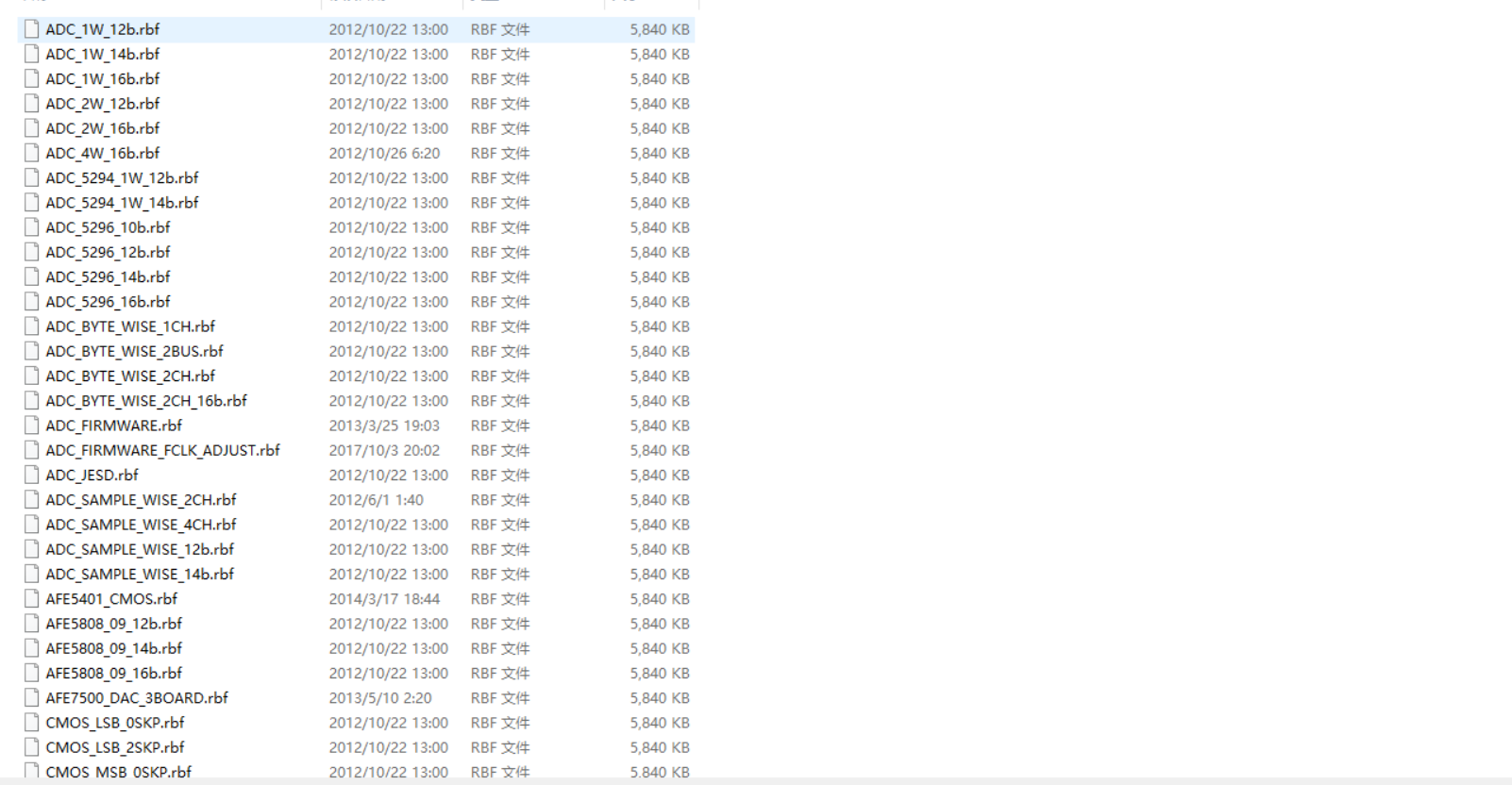
Task: Click the icon of ADC_2W_16b.rbf
Action: (32, 128)
